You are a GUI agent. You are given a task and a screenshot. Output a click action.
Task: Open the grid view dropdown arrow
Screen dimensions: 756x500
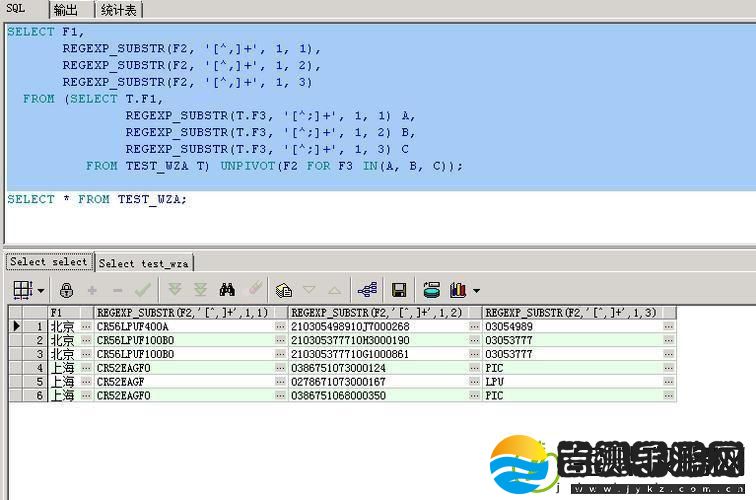40,291
